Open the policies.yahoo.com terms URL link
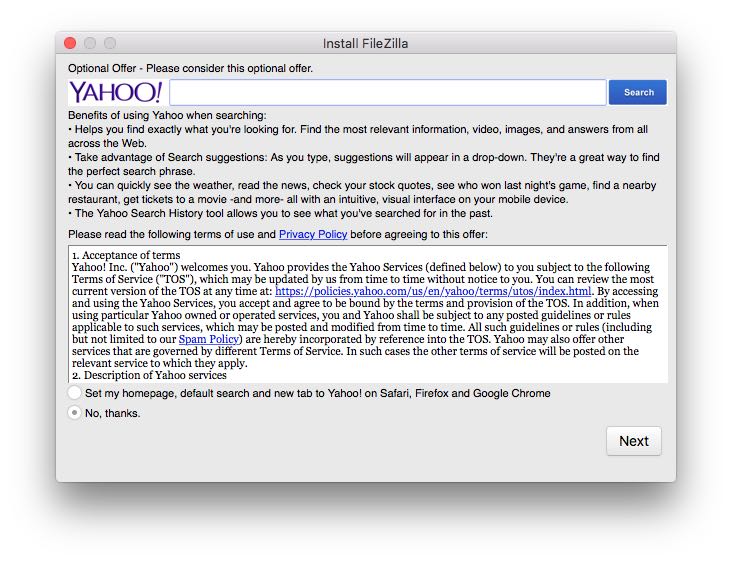 tap(433, 291)
